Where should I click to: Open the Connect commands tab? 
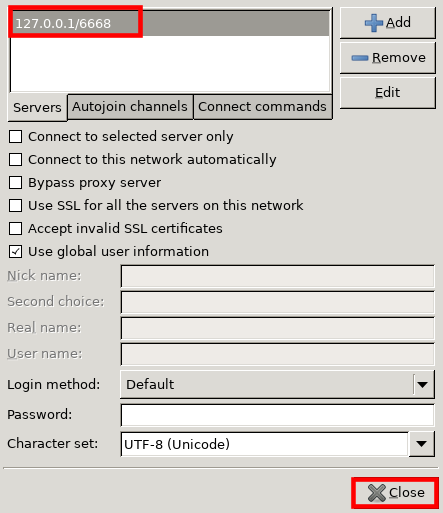(263, 107)
